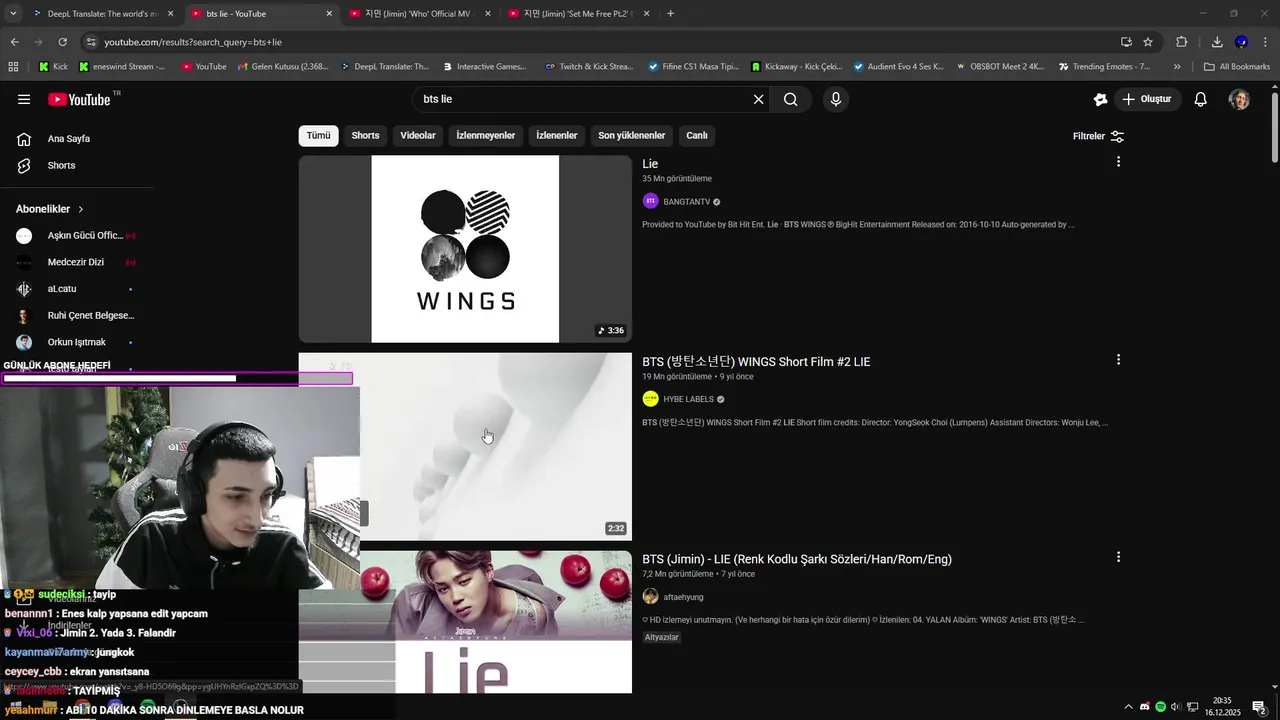Click the aftaehyung channel avatar
The width and height of the screenshot is (1280, 720).
click(x=650, y=597)
